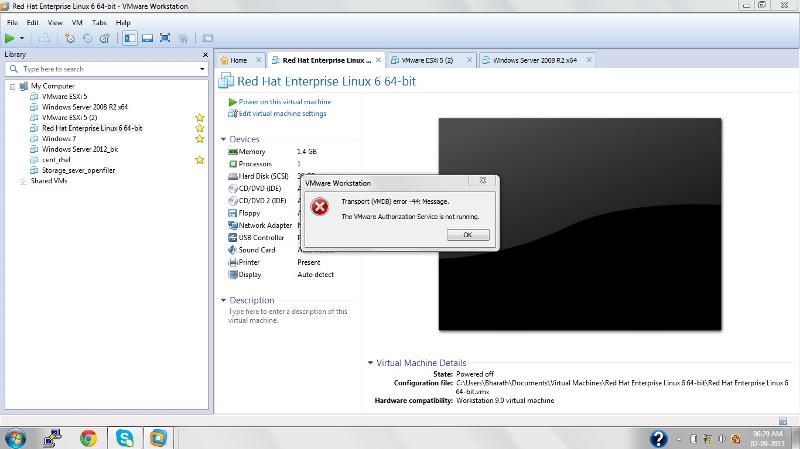Screen dimensions: 800x449
Task: Open the Edit menu
Action: (x=33, y=22)
